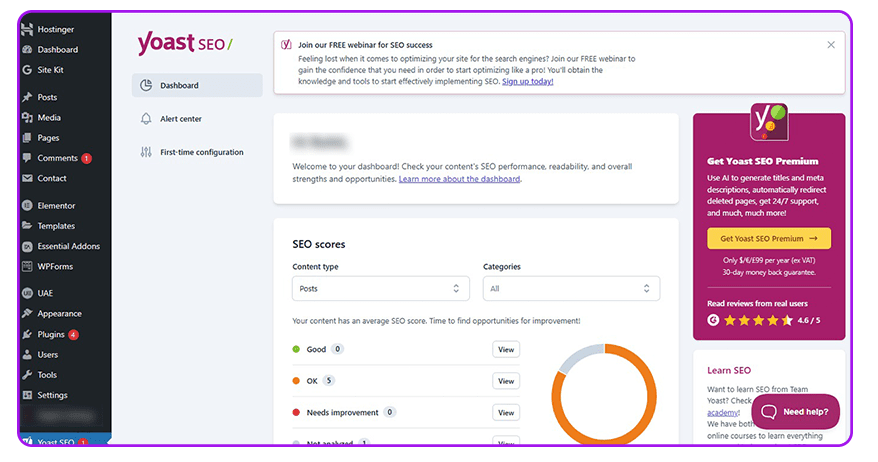Open the Categories All dropdown
Screen dimensions: 878x462
571,288
